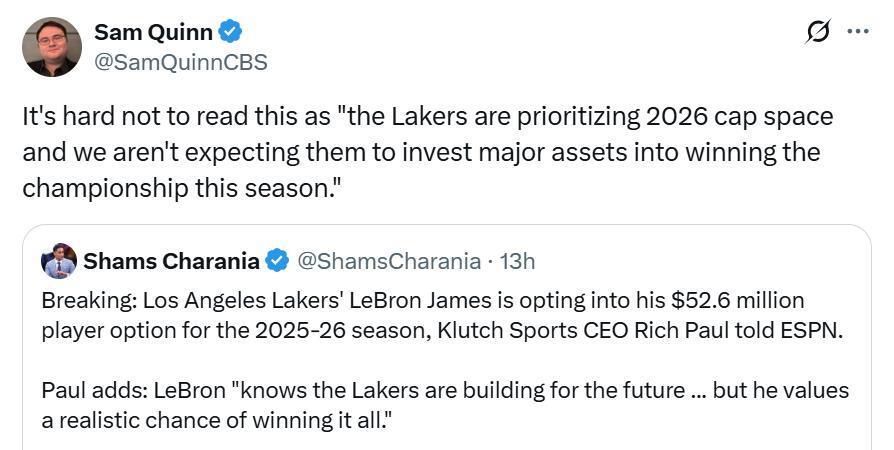Open the Shams Charania display name

(172, 261)
